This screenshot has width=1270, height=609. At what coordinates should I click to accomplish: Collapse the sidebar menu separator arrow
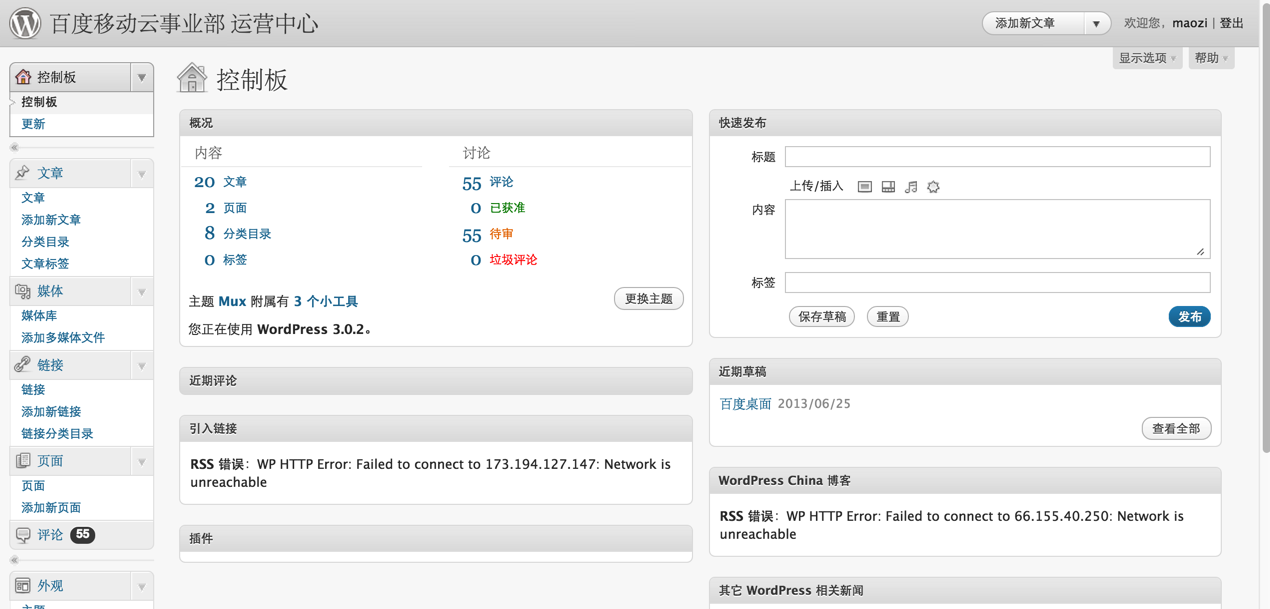[14, 148]
